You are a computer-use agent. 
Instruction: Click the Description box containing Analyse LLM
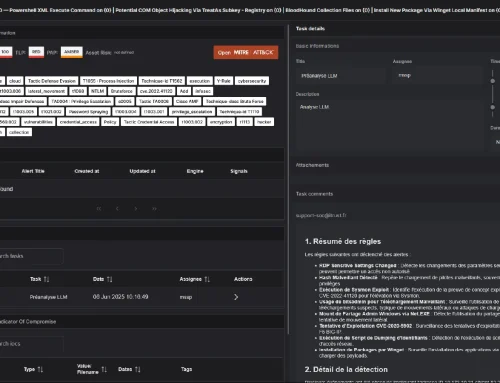coord(389,125)
